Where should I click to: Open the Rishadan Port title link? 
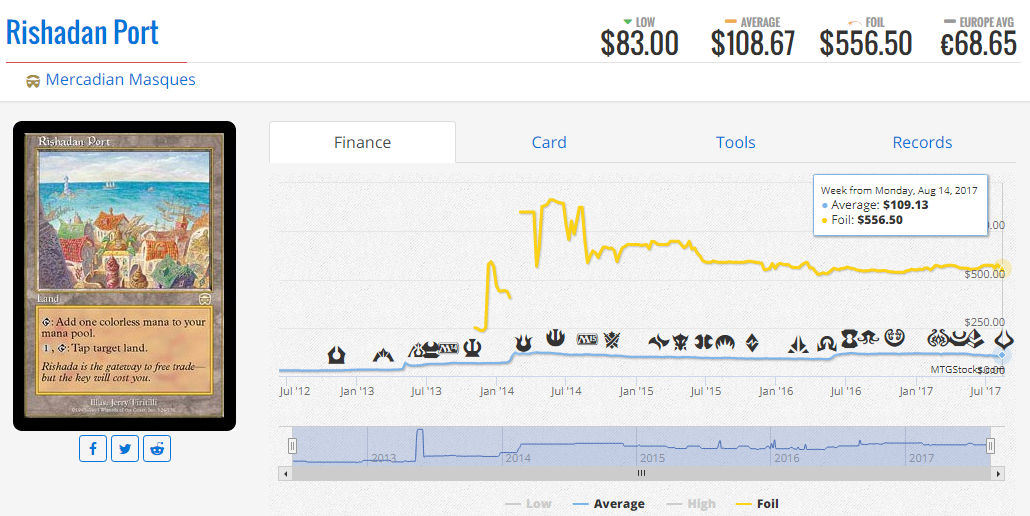(82, 32)
